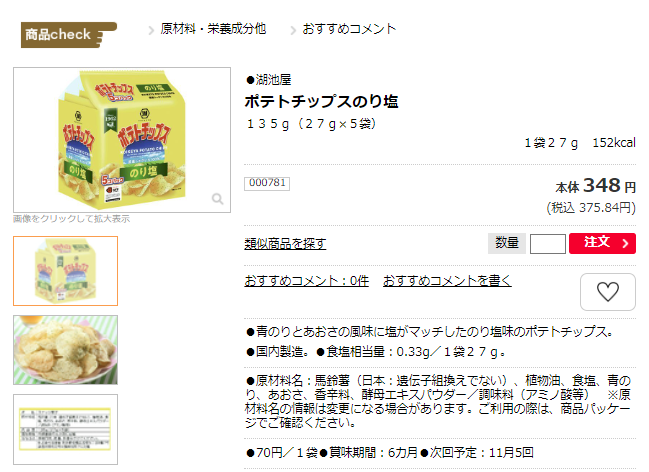Screen dimensions: 649x472
Task: Click the product code 000781 box
Action: [x=267, y=183]
